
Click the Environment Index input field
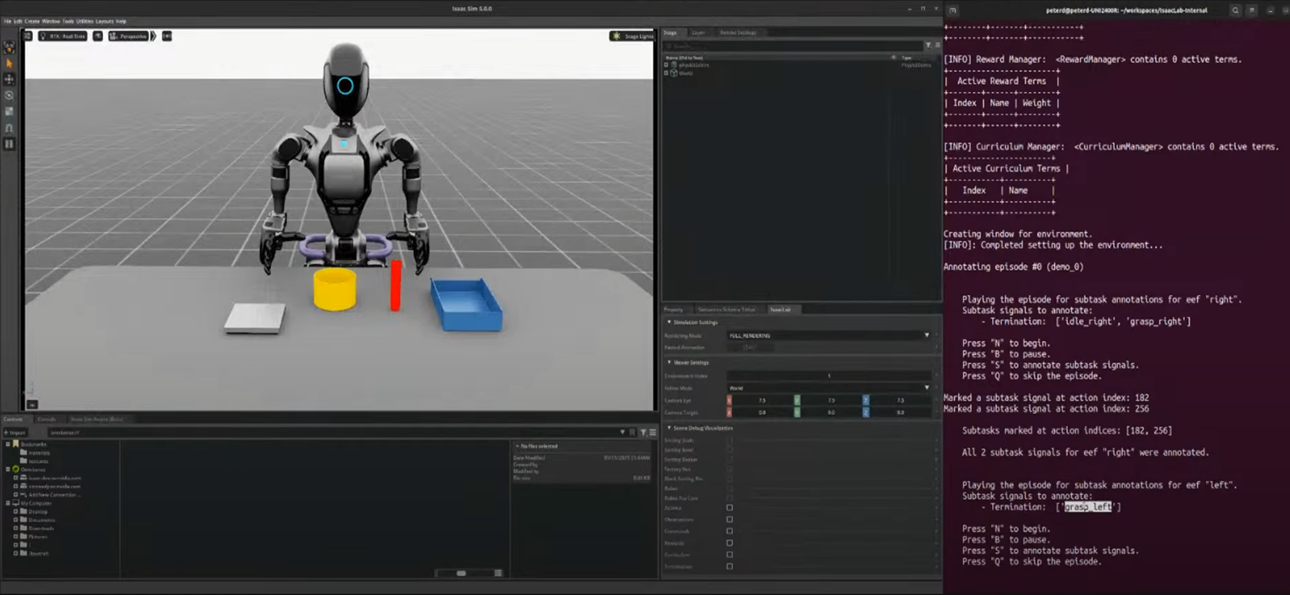(829, 375)
